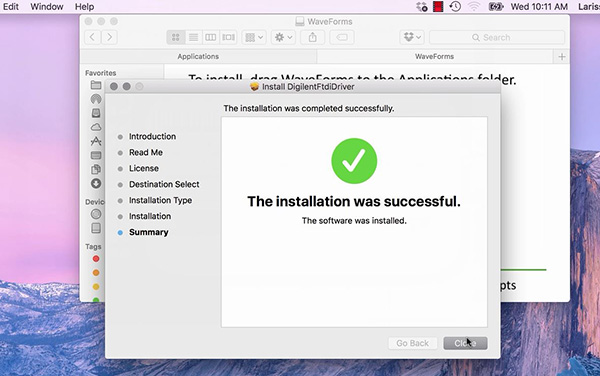The width and height of the screenshot is (600, 376).
Task: Click the installer package icon in title bar
Action: point(254,86)
